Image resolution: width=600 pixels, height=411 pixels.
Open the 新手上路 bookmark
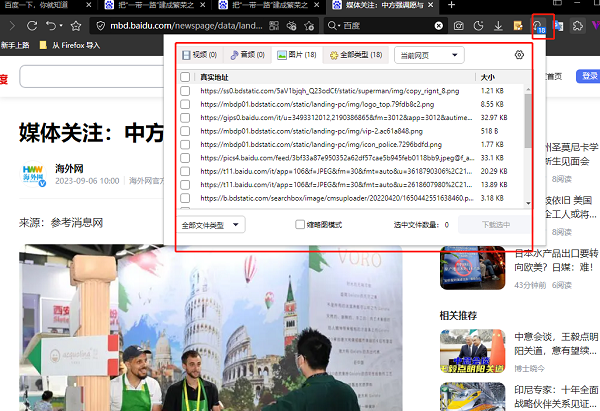pos(15,45)
